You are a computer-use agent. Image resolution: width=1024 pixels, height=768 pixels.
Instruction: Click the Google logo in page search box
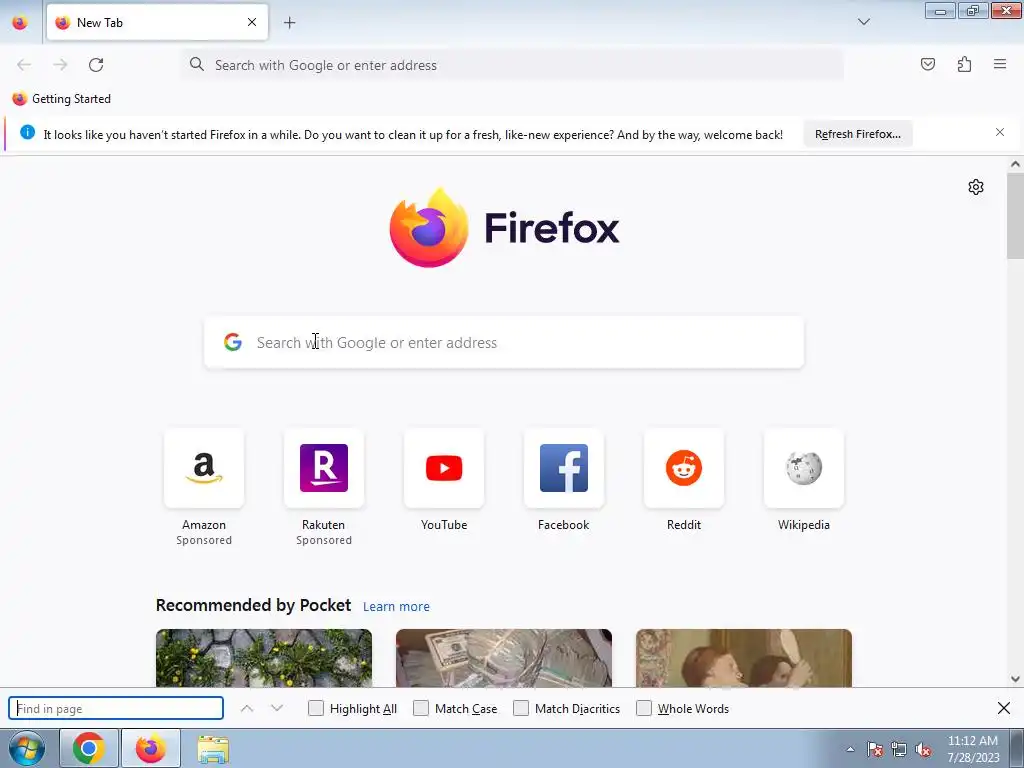click(233, 342)
